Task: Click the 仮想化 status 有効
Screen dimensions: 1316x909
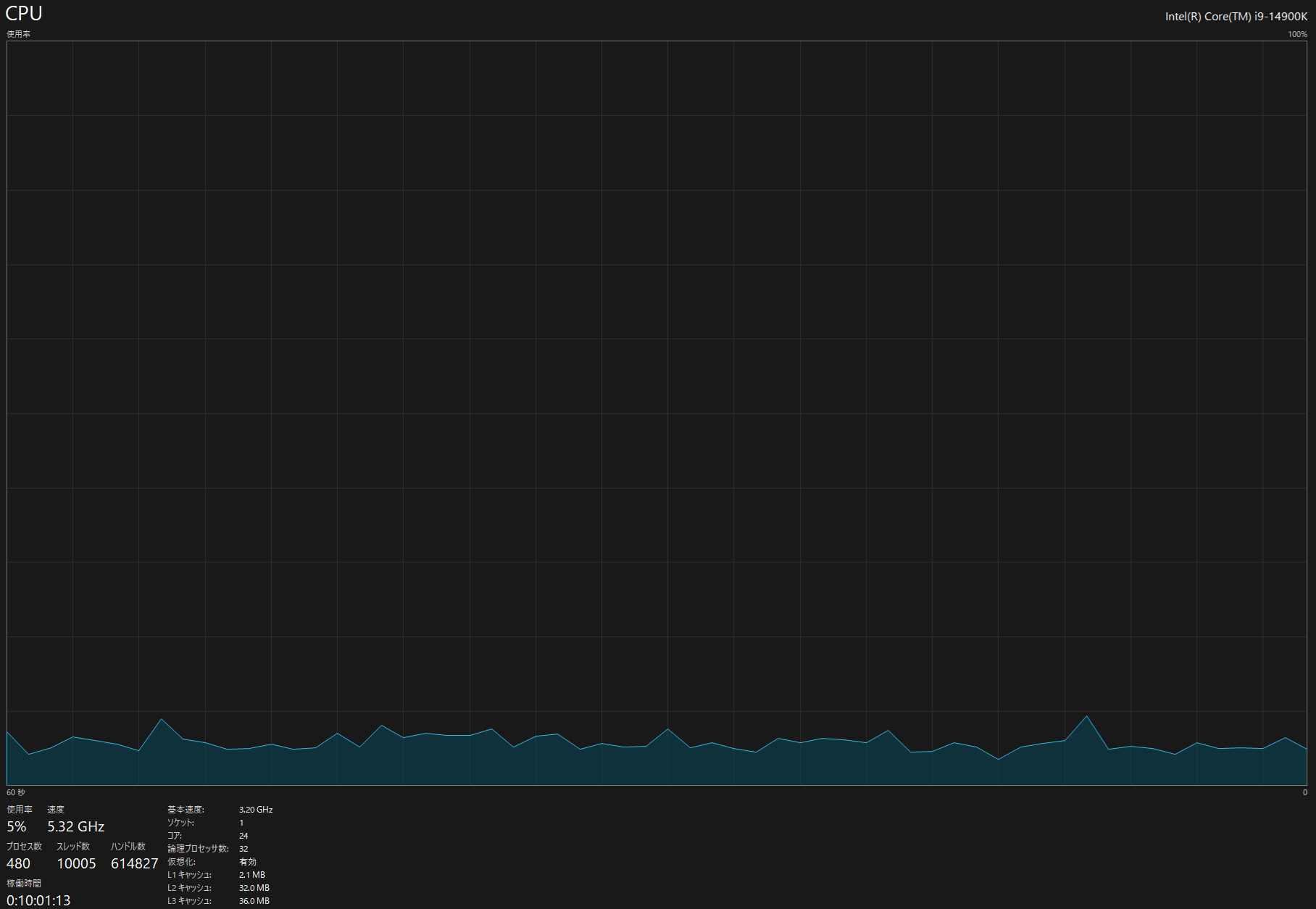Action: click(x=248, y=862)
